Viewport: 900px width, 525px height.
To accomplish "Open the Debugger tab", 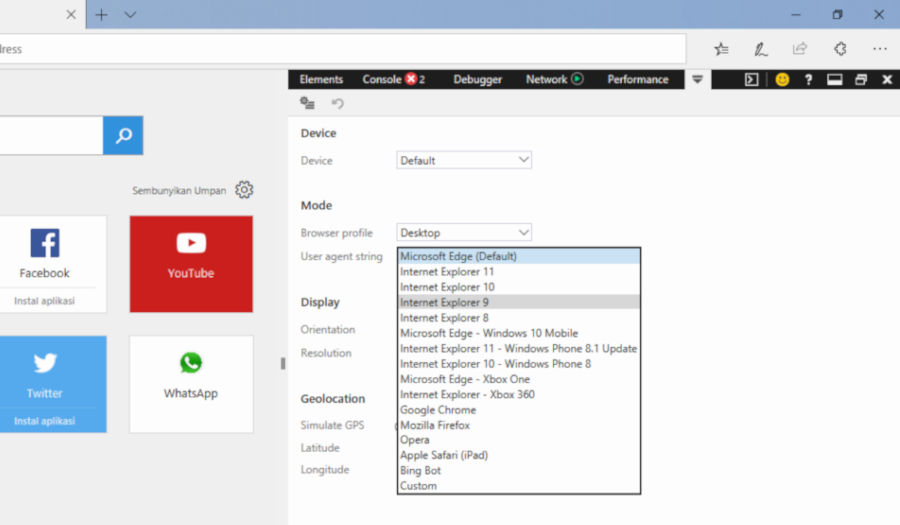I will click(x=478, y=79).
